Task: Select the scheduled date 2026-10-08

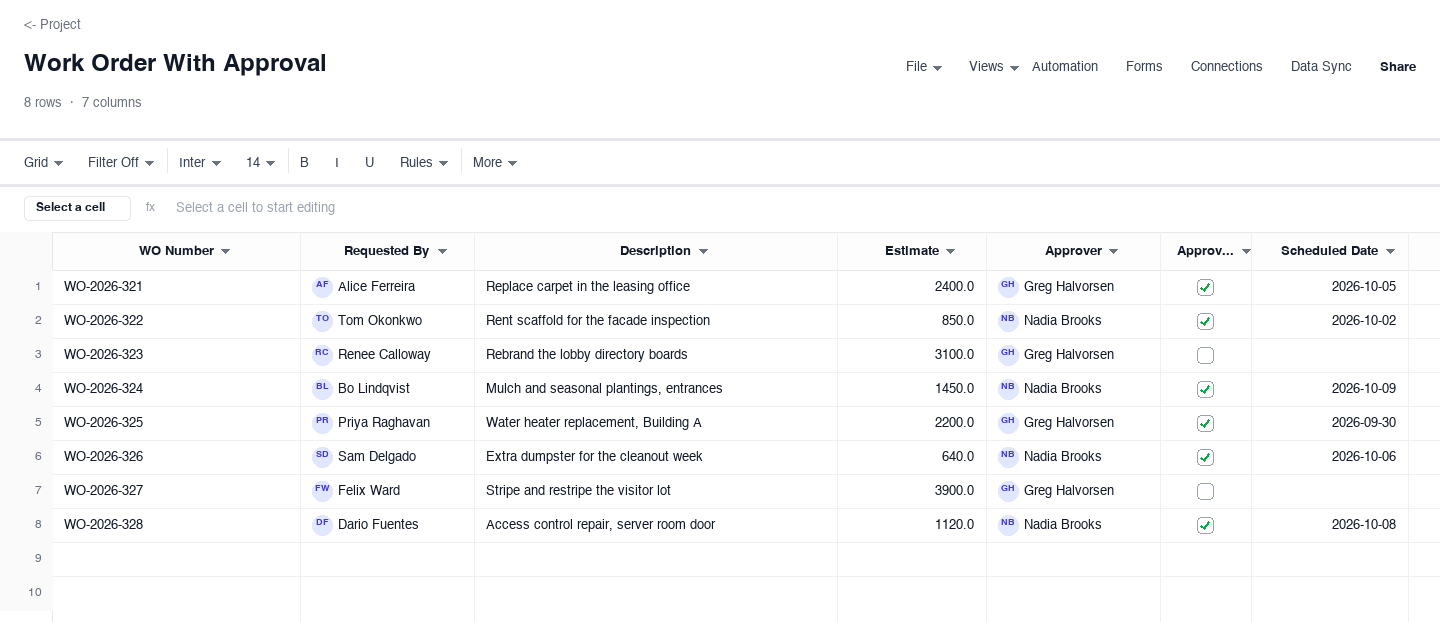Action: (1330, 525)
